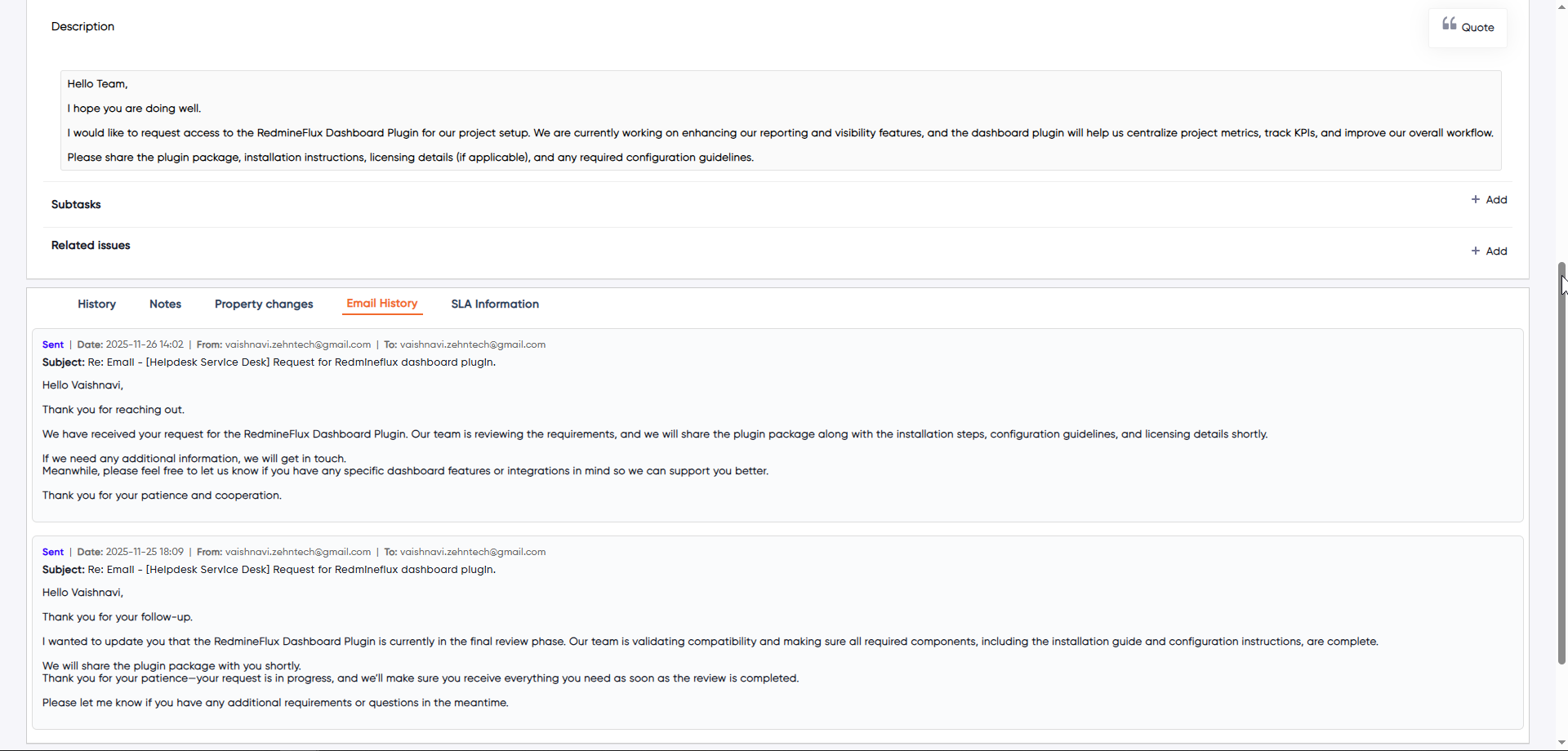1568x751 pixels.
Task: Click the sender email address in the second email
Action: pyautogui.click(x=296, y=551)
